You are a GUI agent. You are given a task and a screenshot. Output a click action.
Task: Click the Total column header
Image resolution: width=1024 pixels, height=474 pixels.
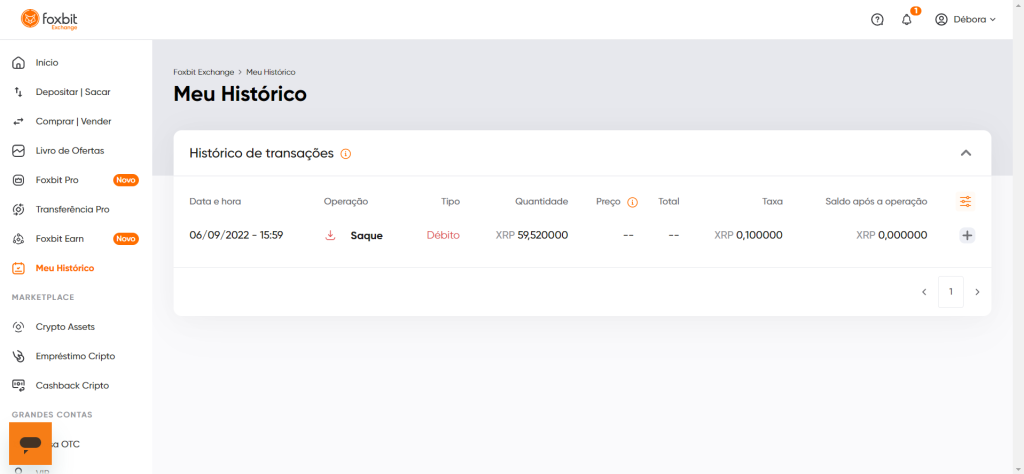[x=669, y=202]
